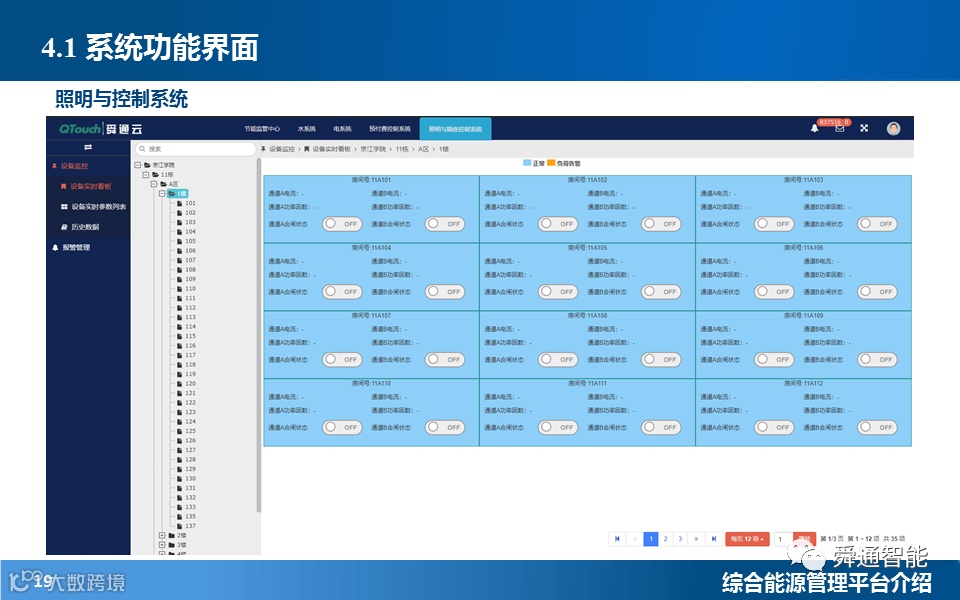Click the folder icon of 11栋 node
Viewport: 960px width, 600px height.
click(x=156, y=174)
